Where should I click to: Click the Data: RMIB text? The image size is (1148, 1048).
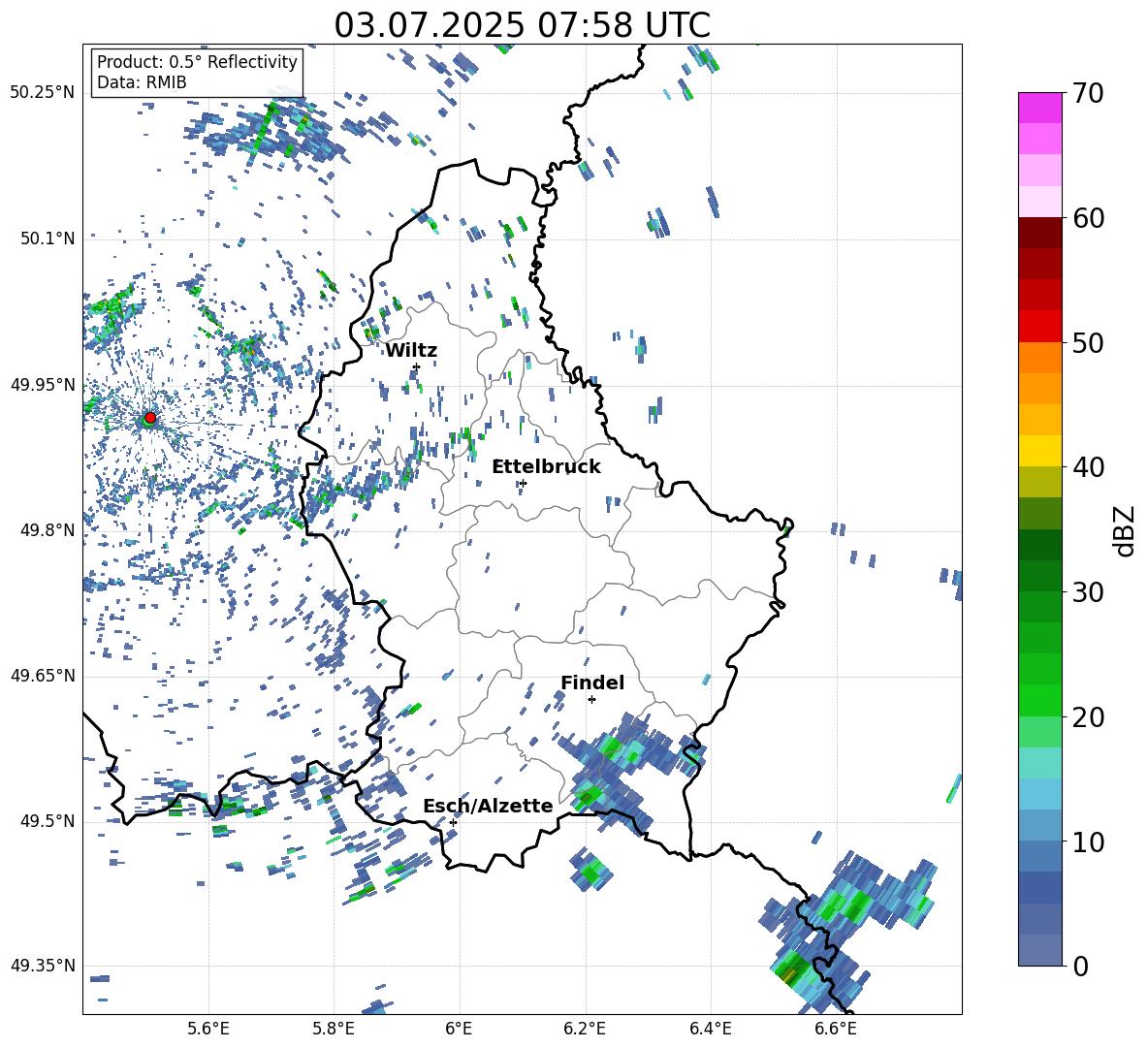pos(142,82)
